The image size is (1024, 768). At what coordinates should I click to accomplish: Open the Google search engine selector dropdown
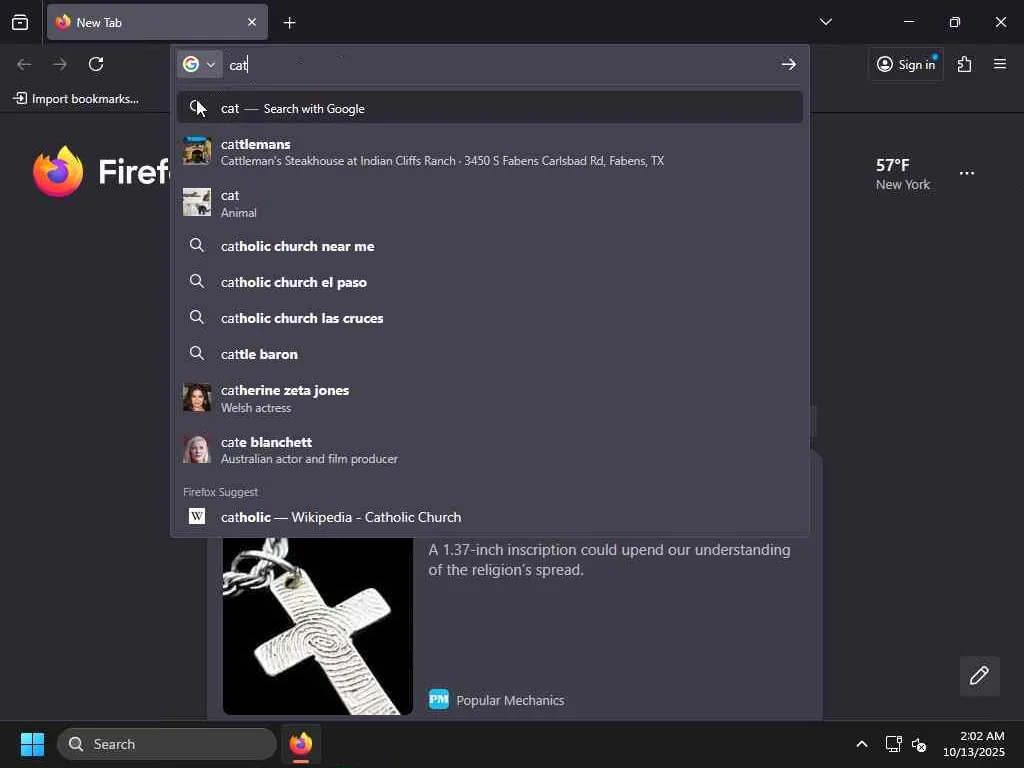[199, 64]
